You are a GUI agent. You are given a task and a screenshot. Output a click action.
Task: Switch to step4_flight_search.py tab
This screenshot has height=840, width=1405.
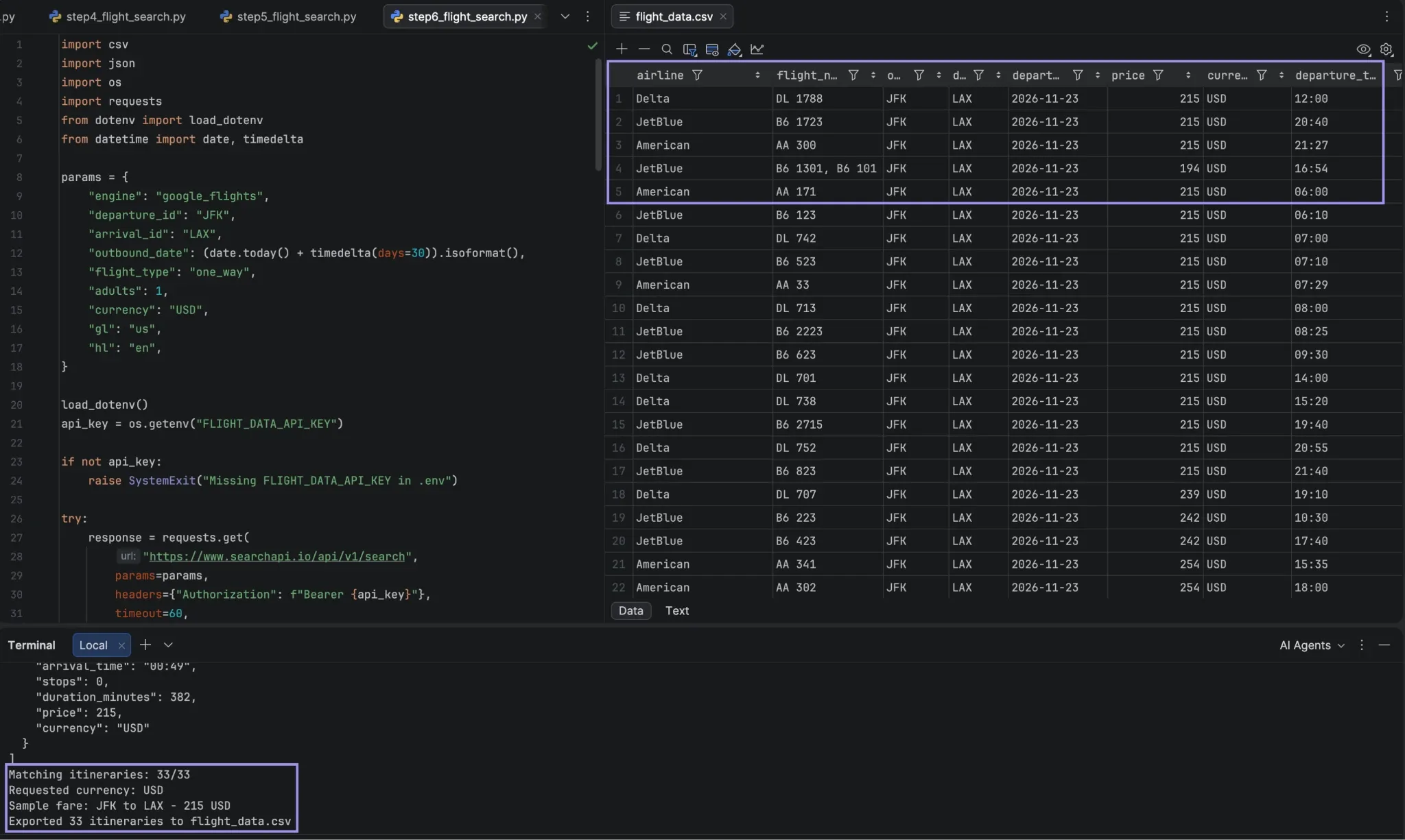coord(117,16)
